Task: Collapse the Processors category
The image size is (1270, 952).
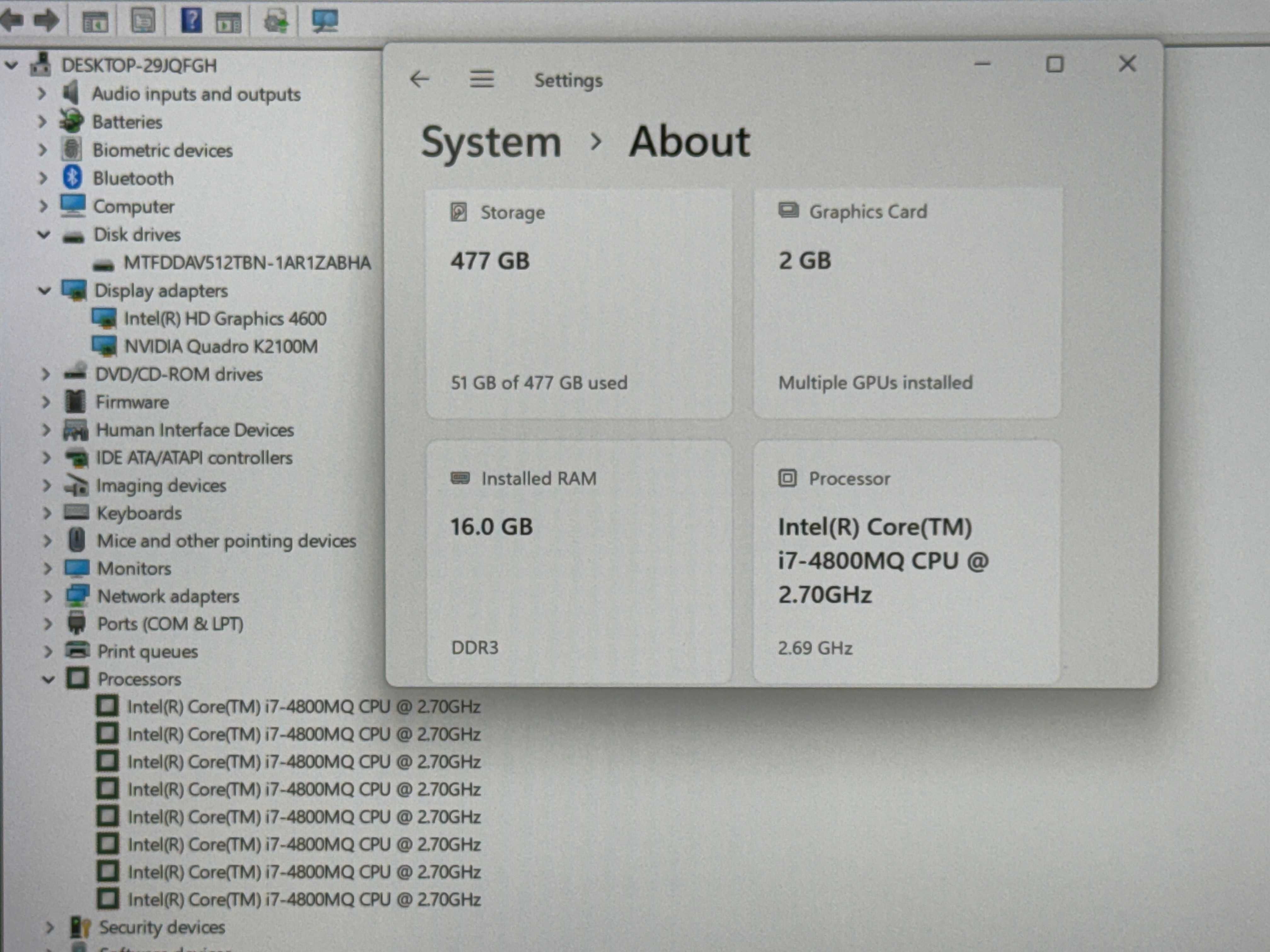Action: 49,679
